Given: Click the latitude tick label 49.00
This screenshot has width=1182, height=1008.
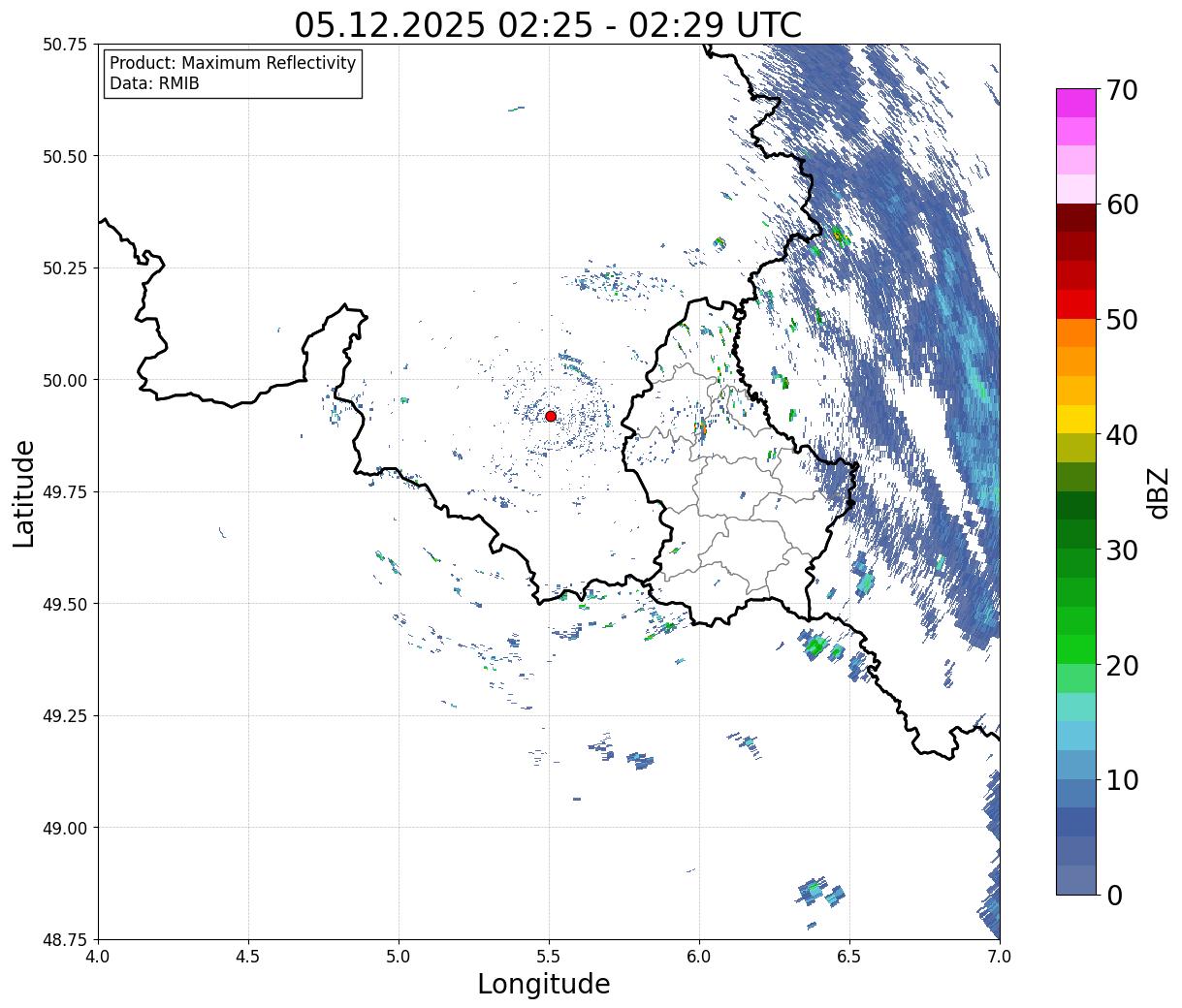Looking at the screenshot, I should (x=65, y=828).
